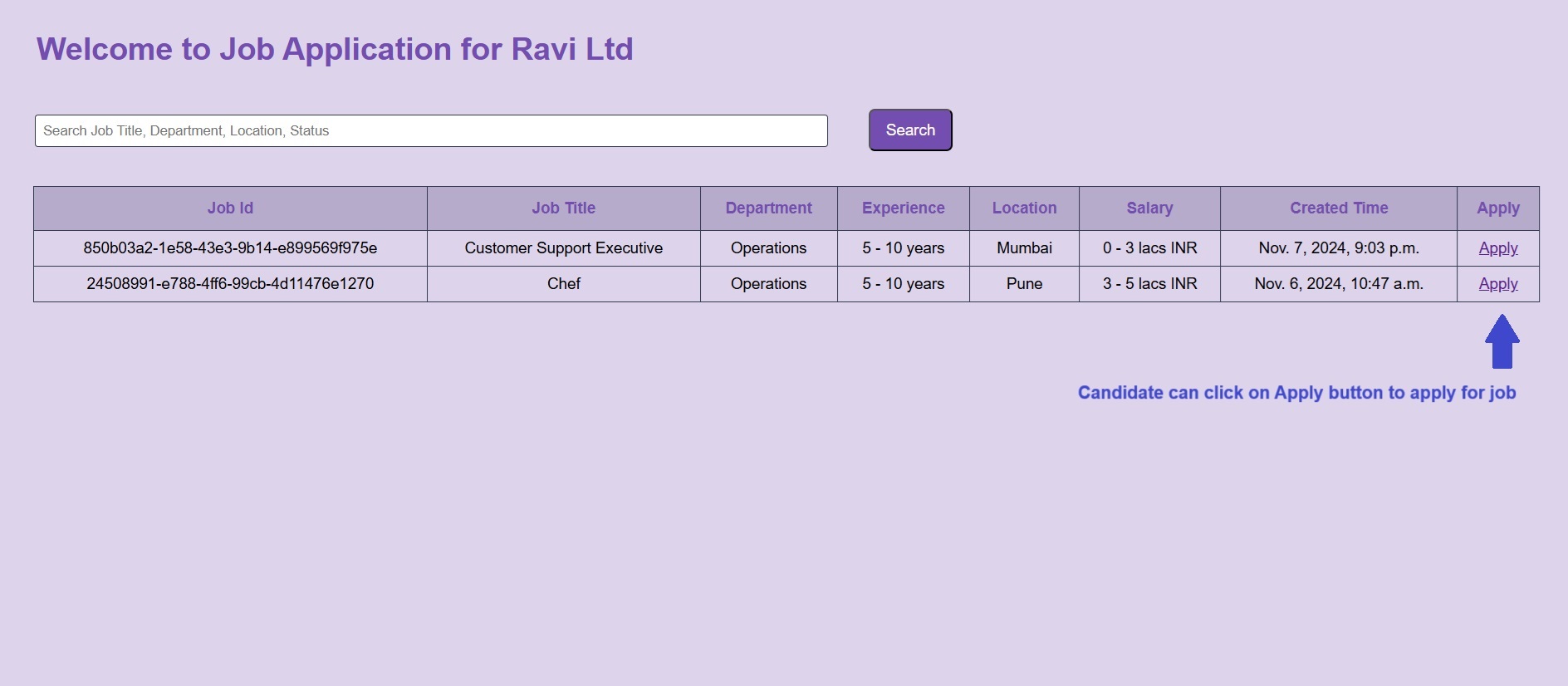Image resolution: width=1568 pixels, height=686 pixels.
Task: Click the job search input field
Action: pos(431,130)
